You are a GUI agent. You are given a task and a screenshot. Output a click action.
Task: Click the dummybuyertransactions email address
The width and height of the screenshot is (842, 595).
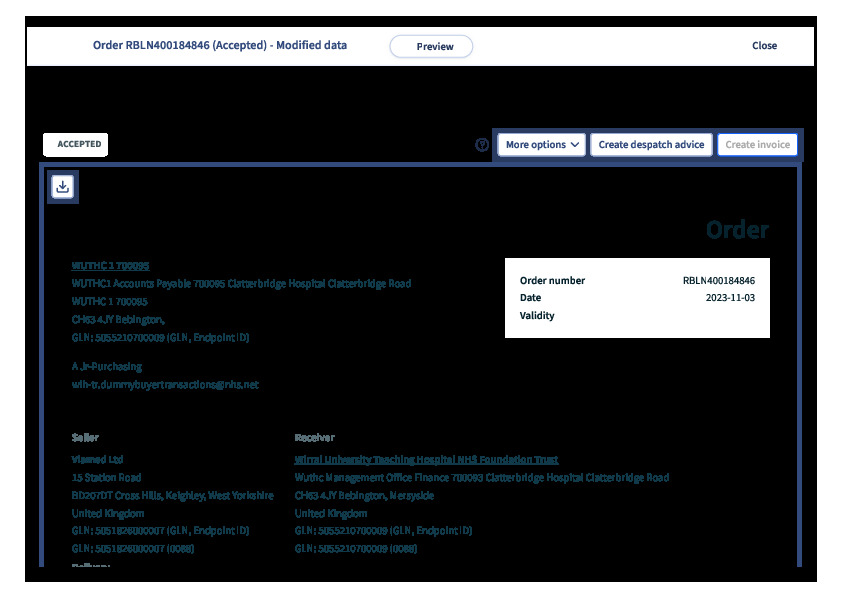click(165, 384)
